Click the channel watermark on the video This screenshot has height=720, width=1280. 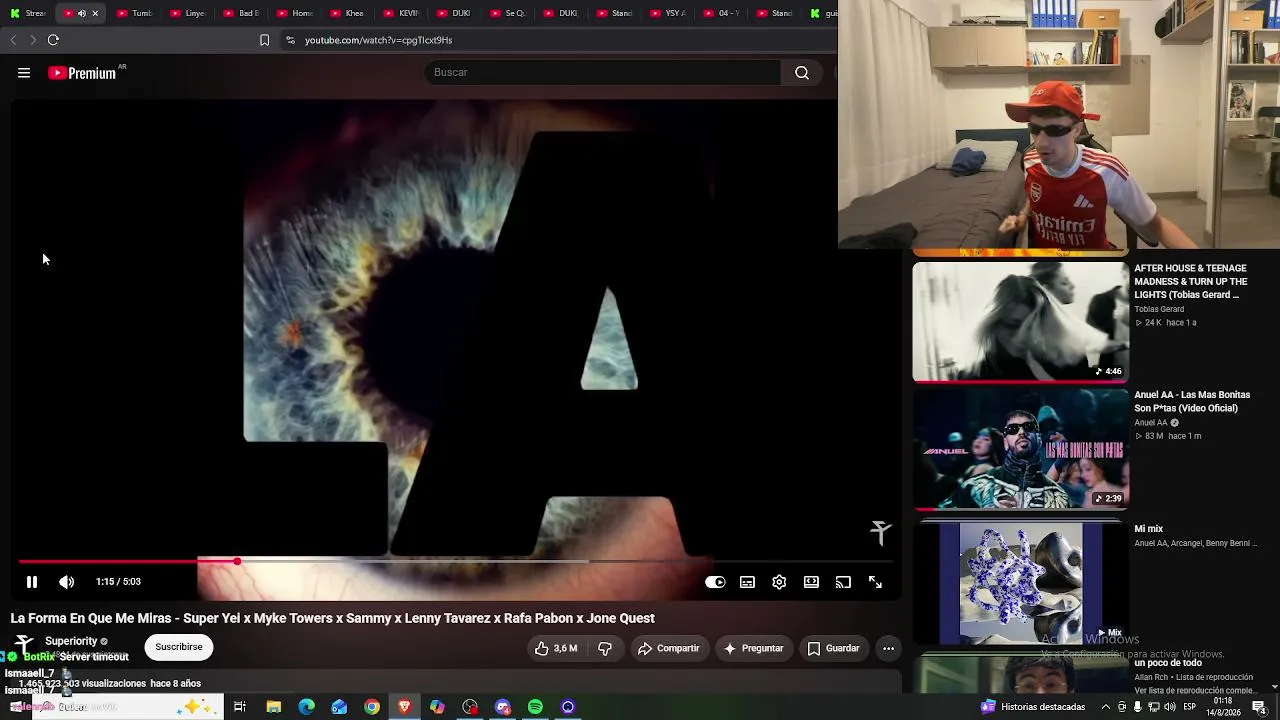(880, 532)
